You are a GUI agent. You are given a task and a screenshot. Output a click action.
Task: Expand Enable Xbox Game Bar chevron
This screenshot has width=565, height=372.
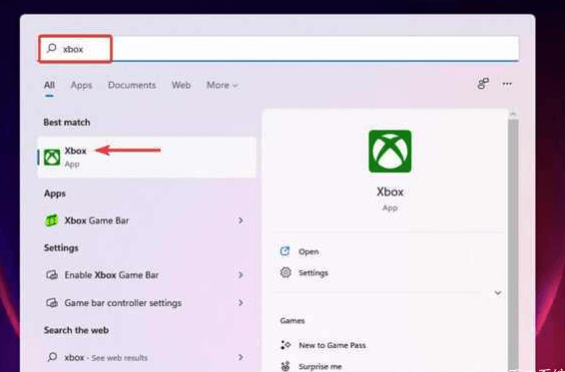tap(241, 275)
